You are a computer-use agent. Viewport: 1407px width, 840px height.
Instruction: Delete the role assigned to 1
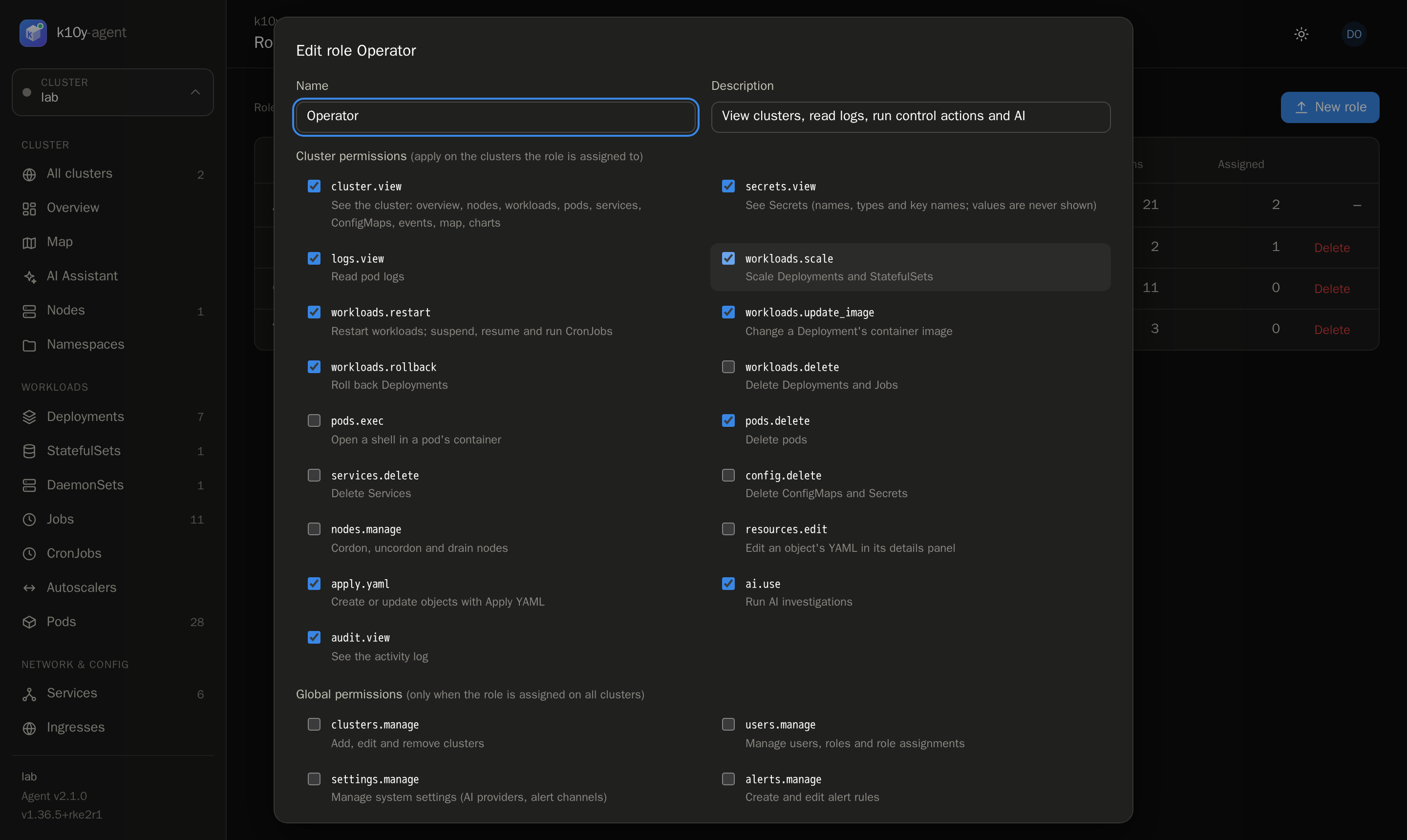click(1332, 247)
